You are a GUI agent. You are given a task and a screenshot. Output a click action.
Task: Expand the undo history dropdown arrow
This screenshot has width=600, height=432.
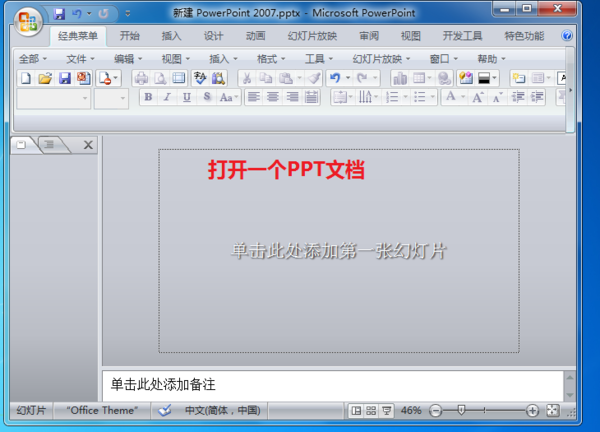348,78
